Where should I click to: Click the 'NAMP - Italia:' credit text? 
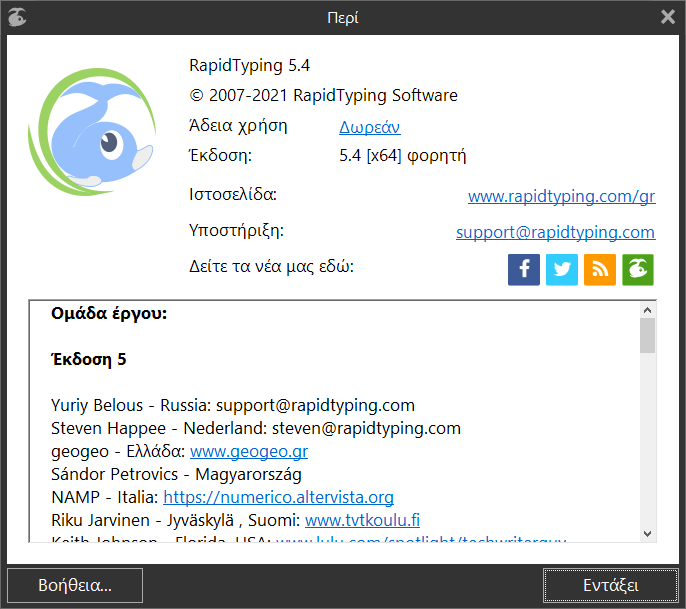[105, 497]
